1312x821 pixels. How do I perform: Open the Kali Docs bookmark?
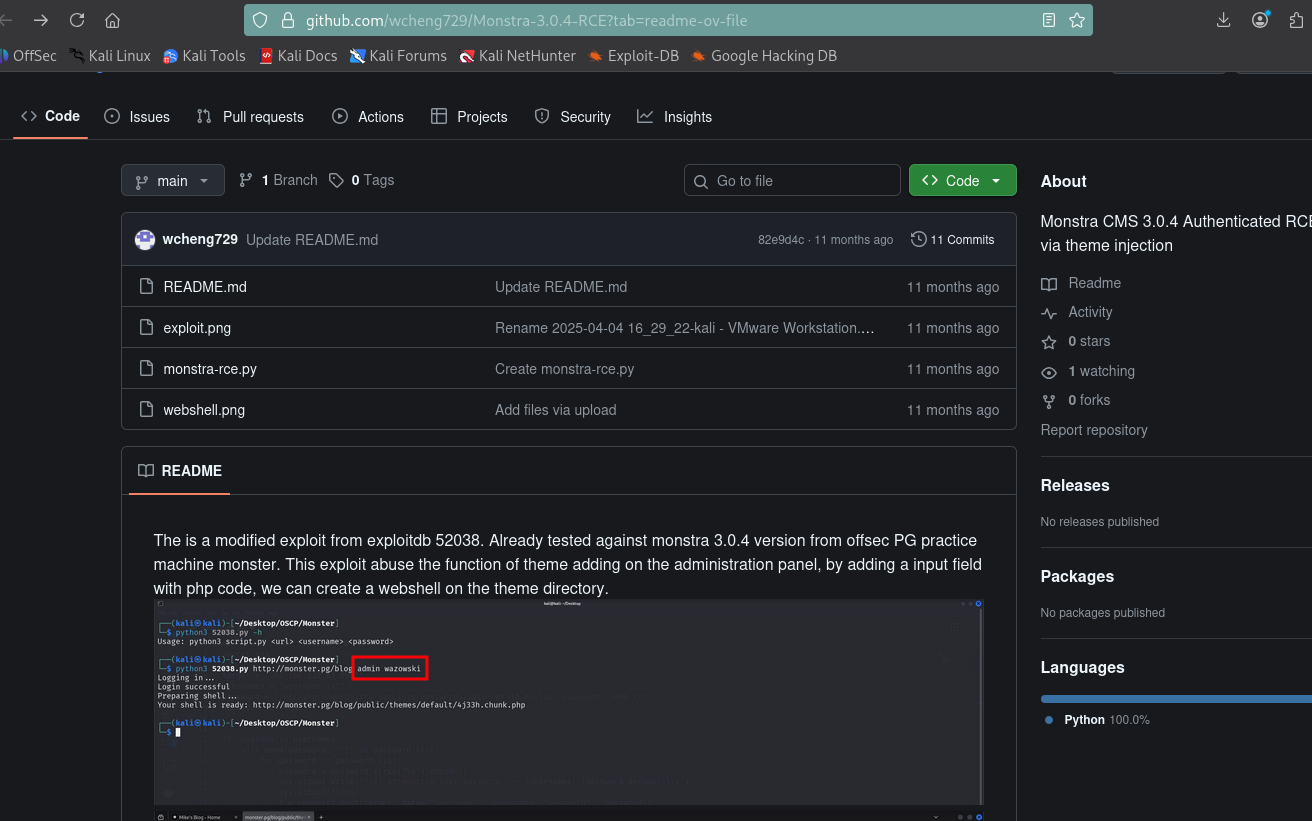(298, 56)
